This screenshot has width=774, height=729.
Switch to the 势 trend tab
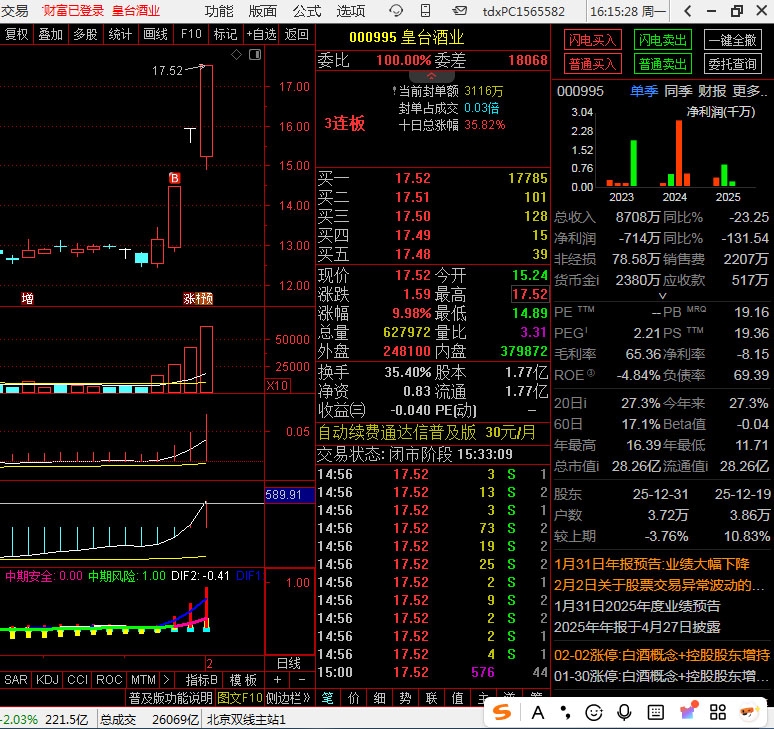click(x=405, y=698)
